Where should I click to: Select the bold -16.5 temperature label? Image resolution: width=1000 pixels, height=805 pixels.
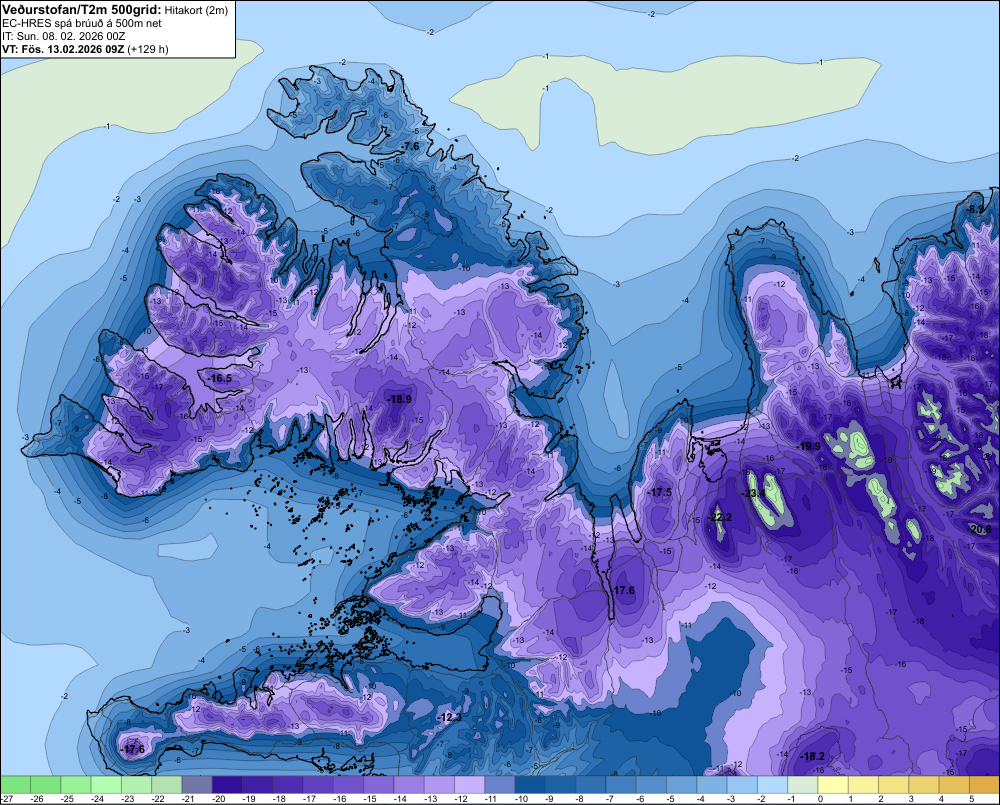(x=220, y=378)
